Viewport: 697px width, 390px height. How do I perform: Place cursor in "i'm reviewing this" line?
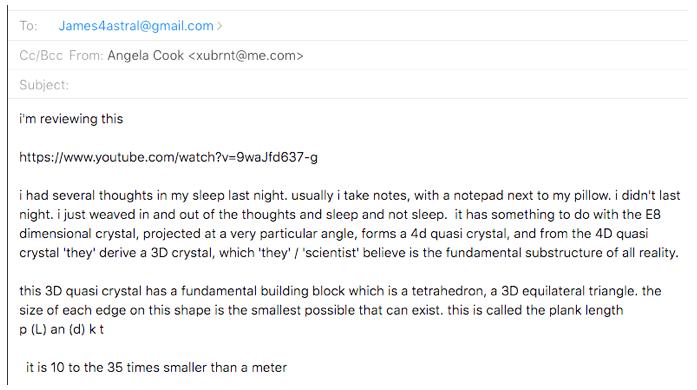71,119
